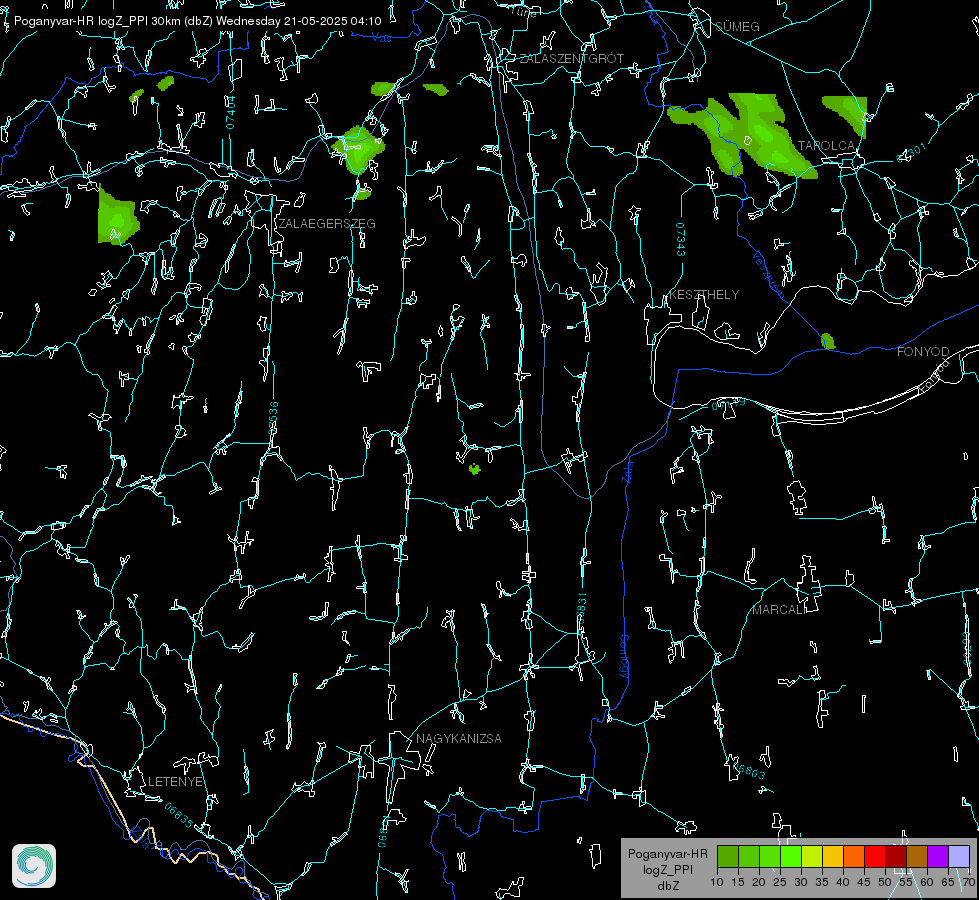Click legend tick value 10

[717, 882]
